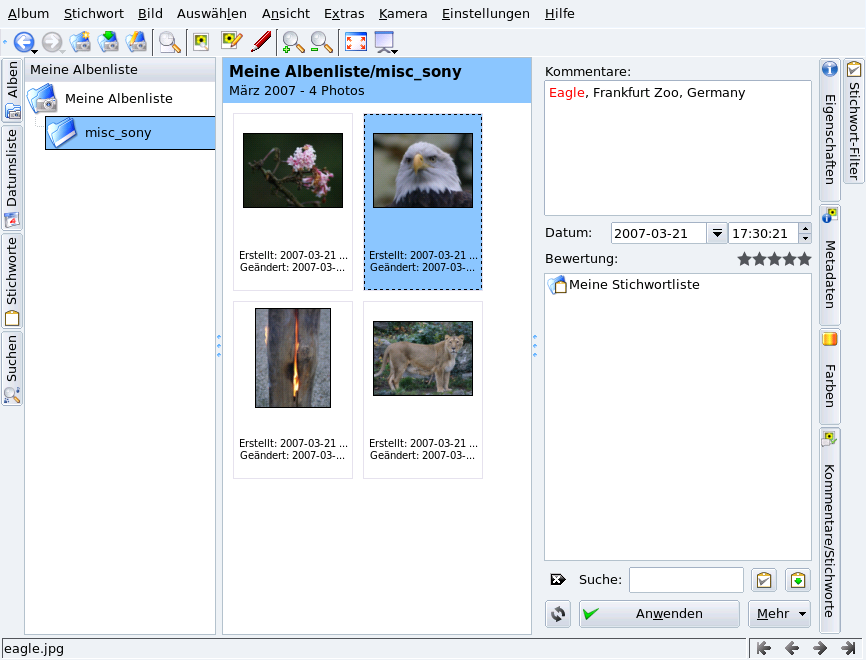Click the add images to album icon
Image resolution: width=866 pixels, height=660 pixels.
pos(108,42)
